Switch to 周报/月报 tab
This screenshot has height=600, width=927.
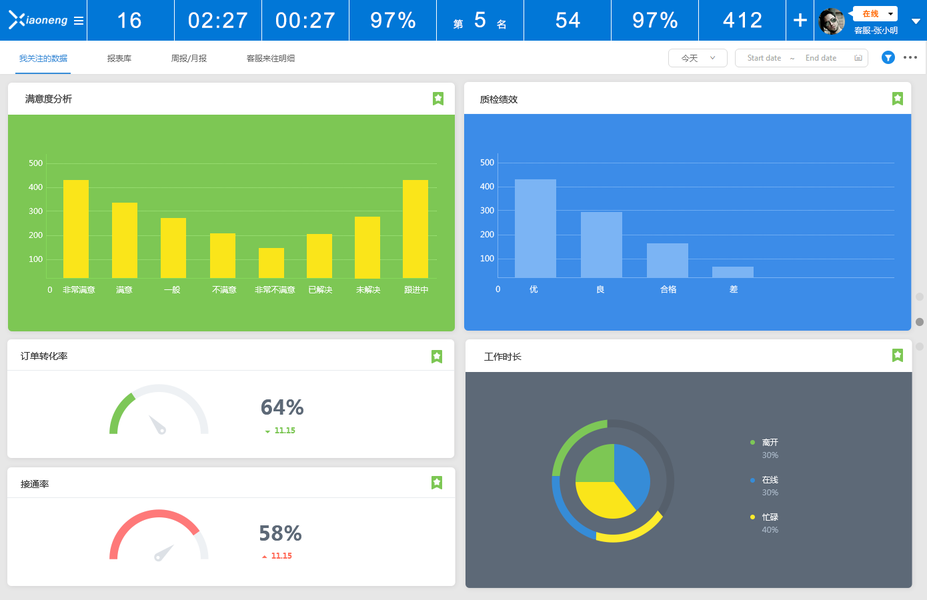pyautogui.click(x=189, y=58)
